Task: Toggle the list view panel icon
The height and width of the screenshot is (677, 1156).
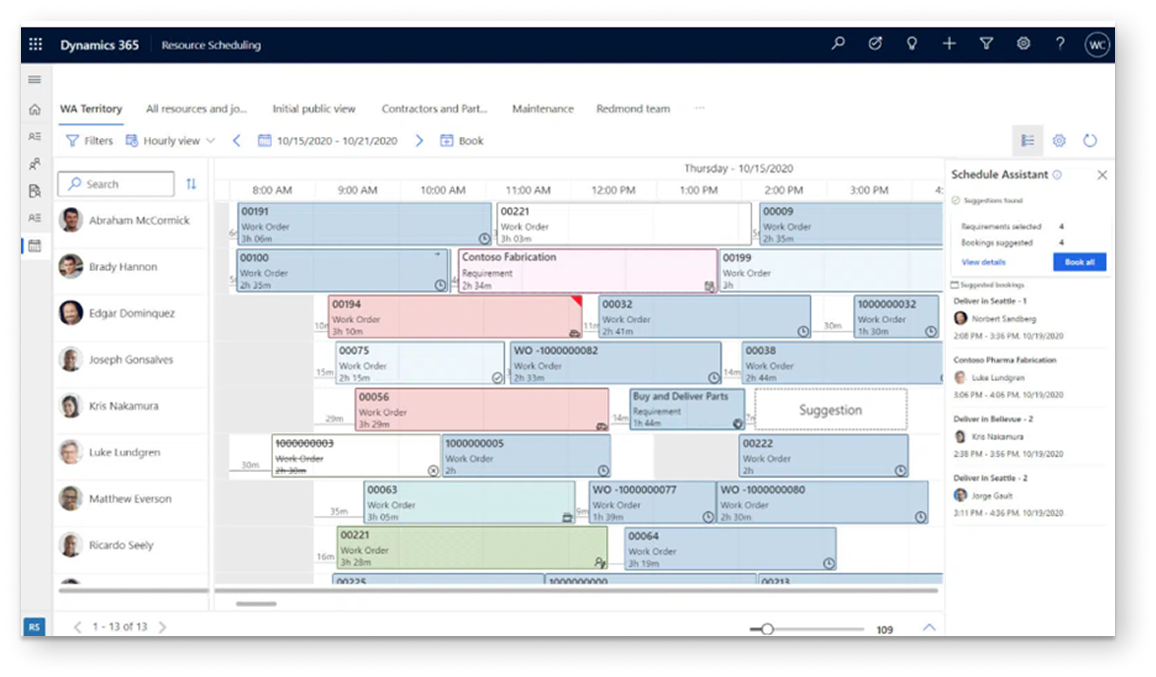Action: click(x=1028, y=140)
